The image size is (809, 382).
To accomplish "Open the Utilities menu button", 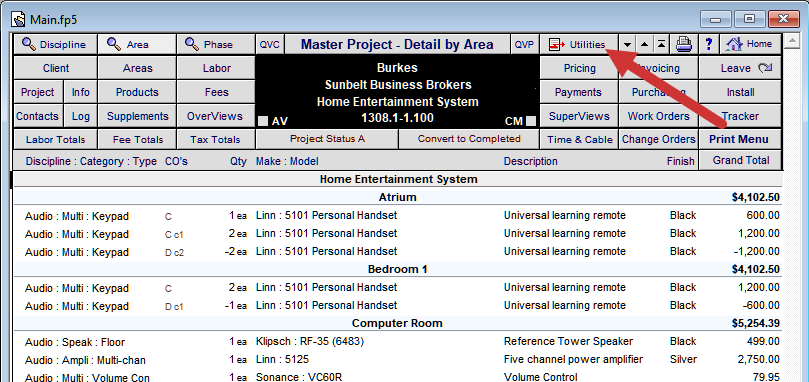I will point(578,44).
